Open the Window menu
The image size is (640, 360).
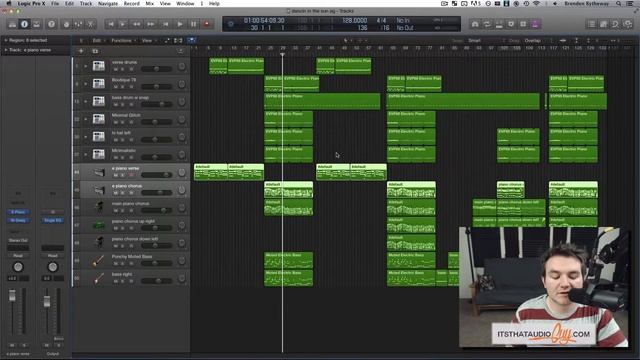(x=185, y=3)
